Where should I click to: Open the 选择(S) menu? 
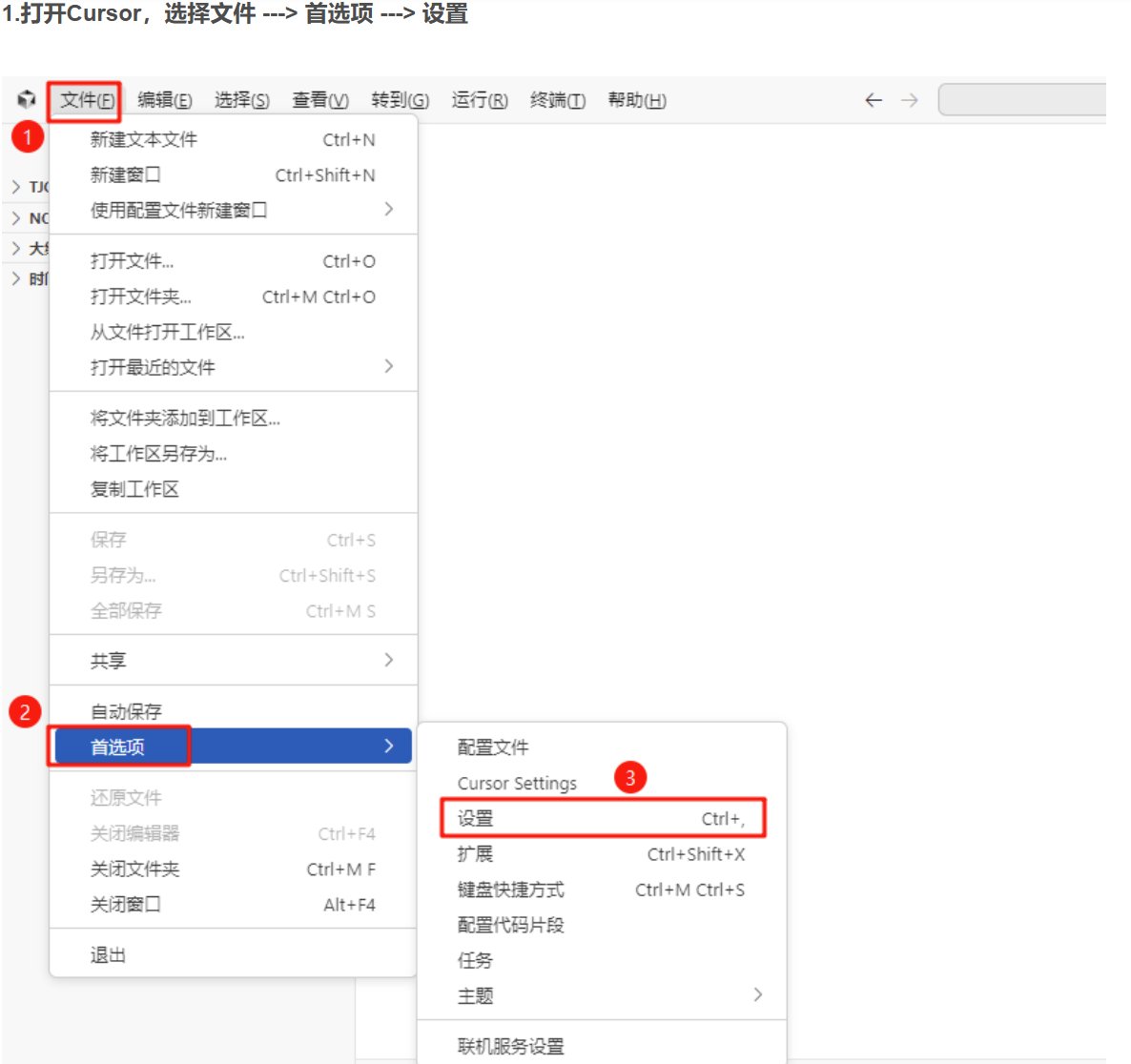[x=241, y=100]
